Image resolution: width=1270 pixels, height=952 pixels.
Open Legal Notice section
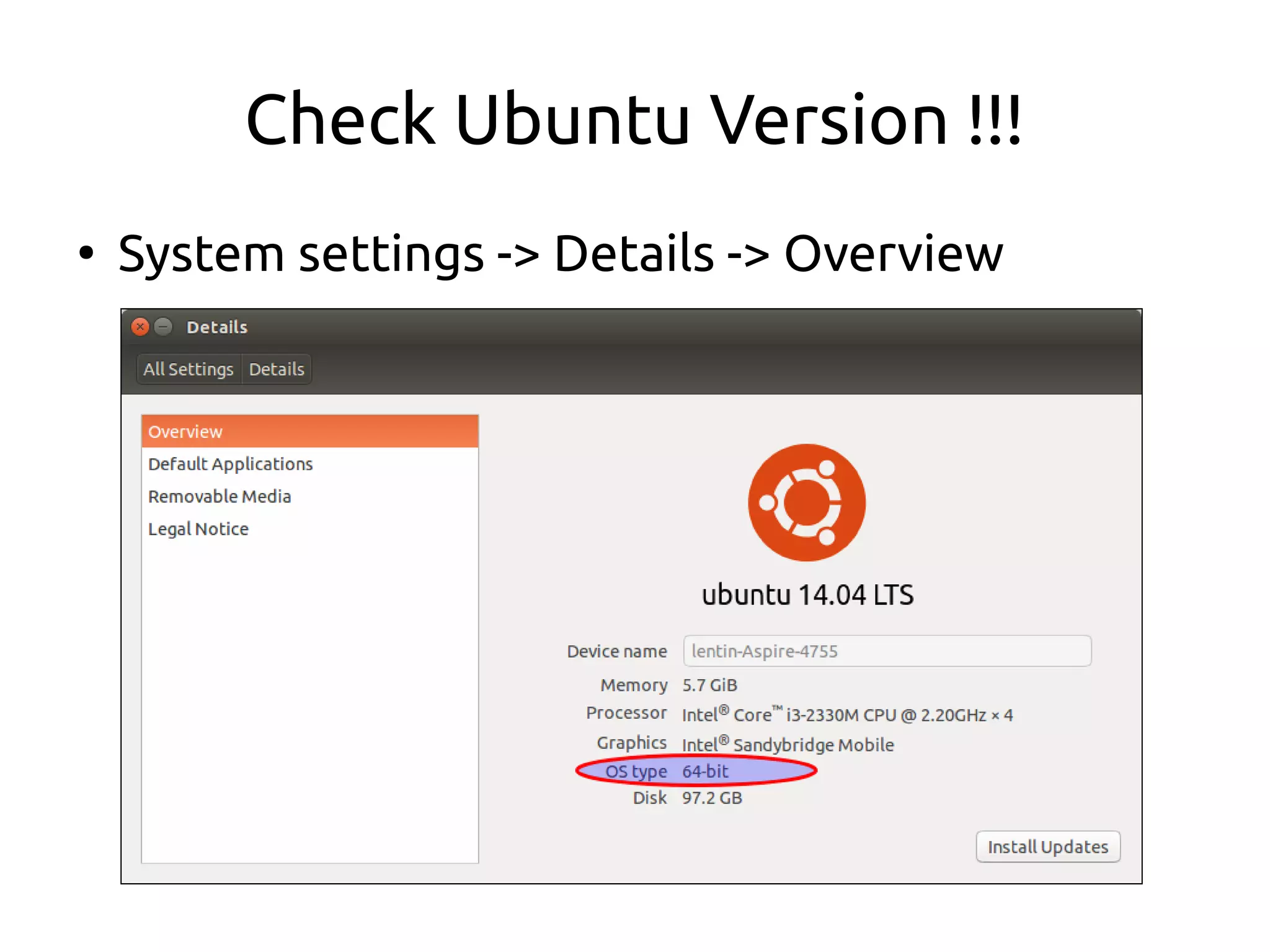pyautogui.click(x=310, y=529)
